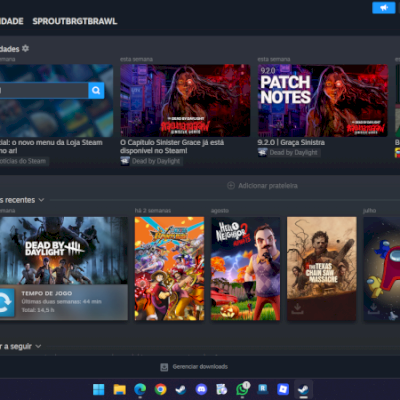Image resolution: width=400 pixels, height=400 pixels.
Task: Click the 'Total: 14,5 h' playtime text
Action: (38, 310)
